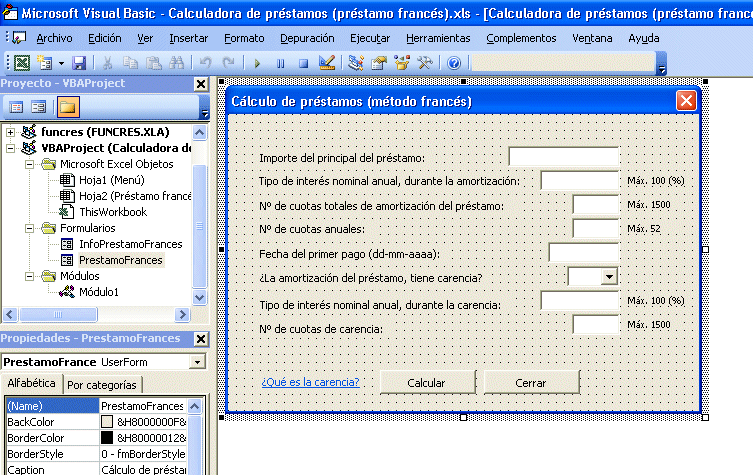
Task: Click the Copy toolbar icon
Action: (x=130, y=63)
